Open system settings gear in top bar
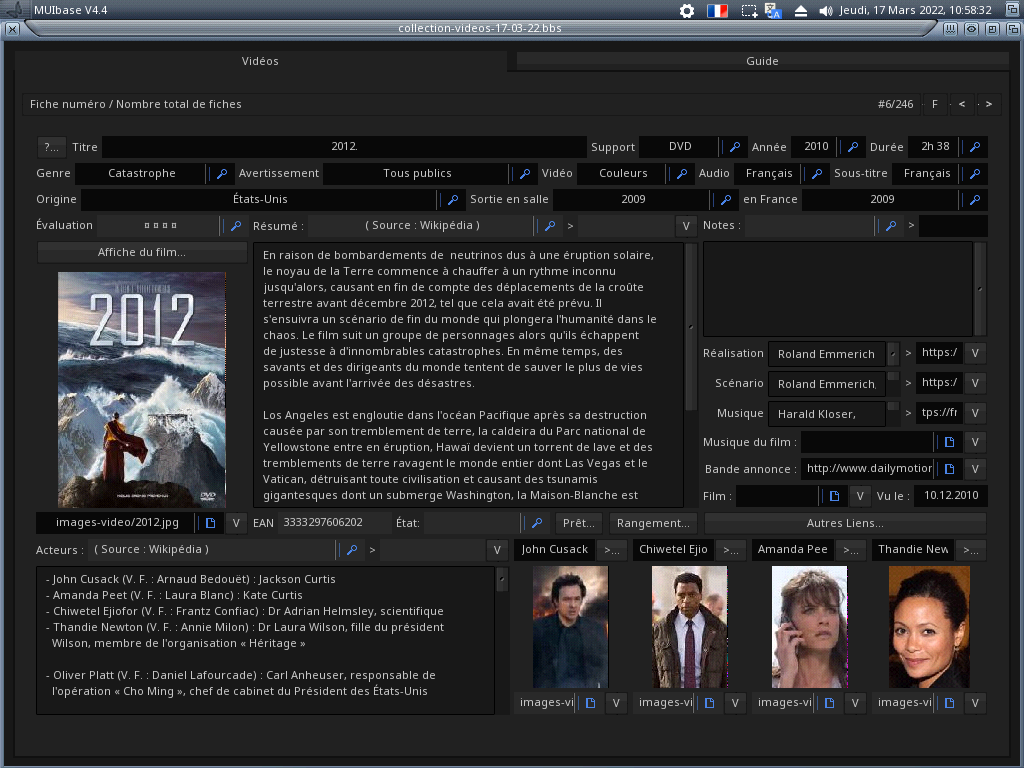Image resolution: width=1024 pixels, height=768 pixels. (687, 10)
